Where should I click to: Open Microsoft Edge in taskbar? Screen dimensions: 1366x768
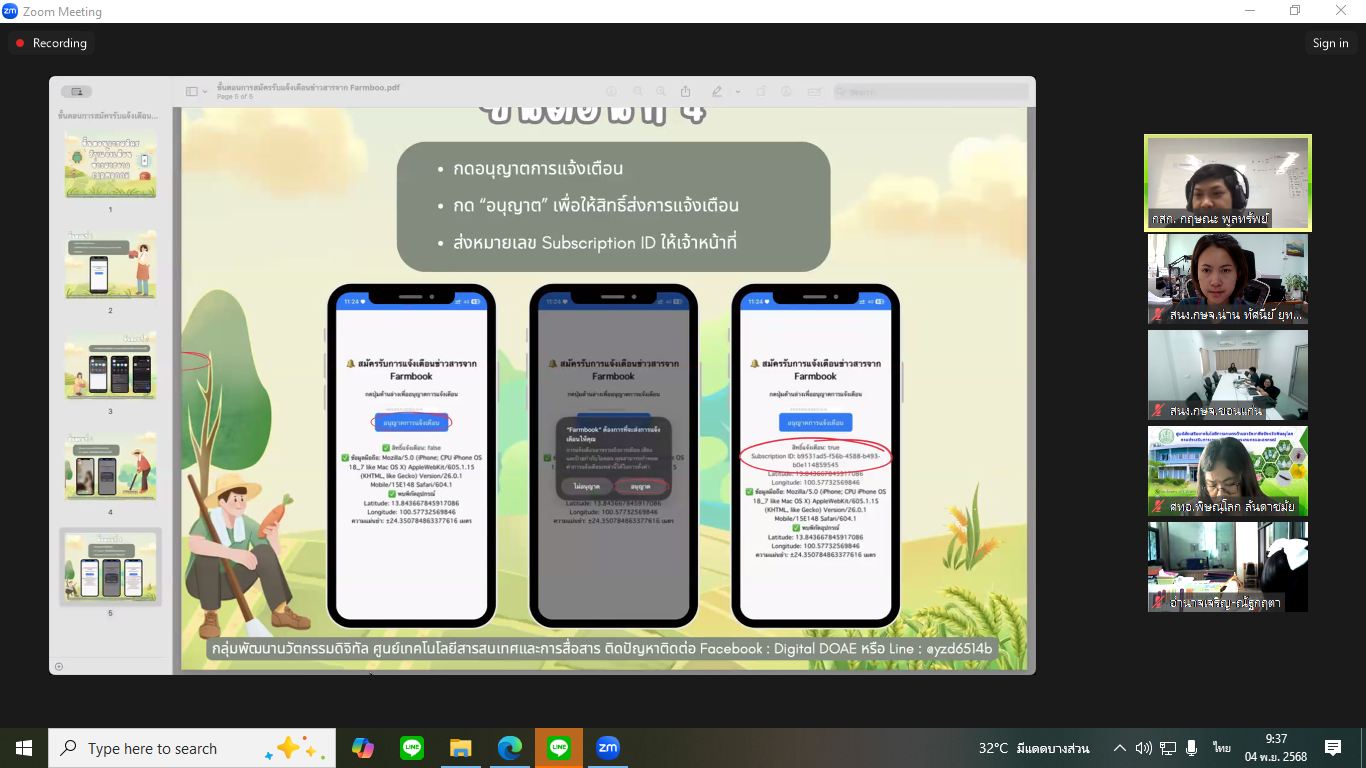510,748
